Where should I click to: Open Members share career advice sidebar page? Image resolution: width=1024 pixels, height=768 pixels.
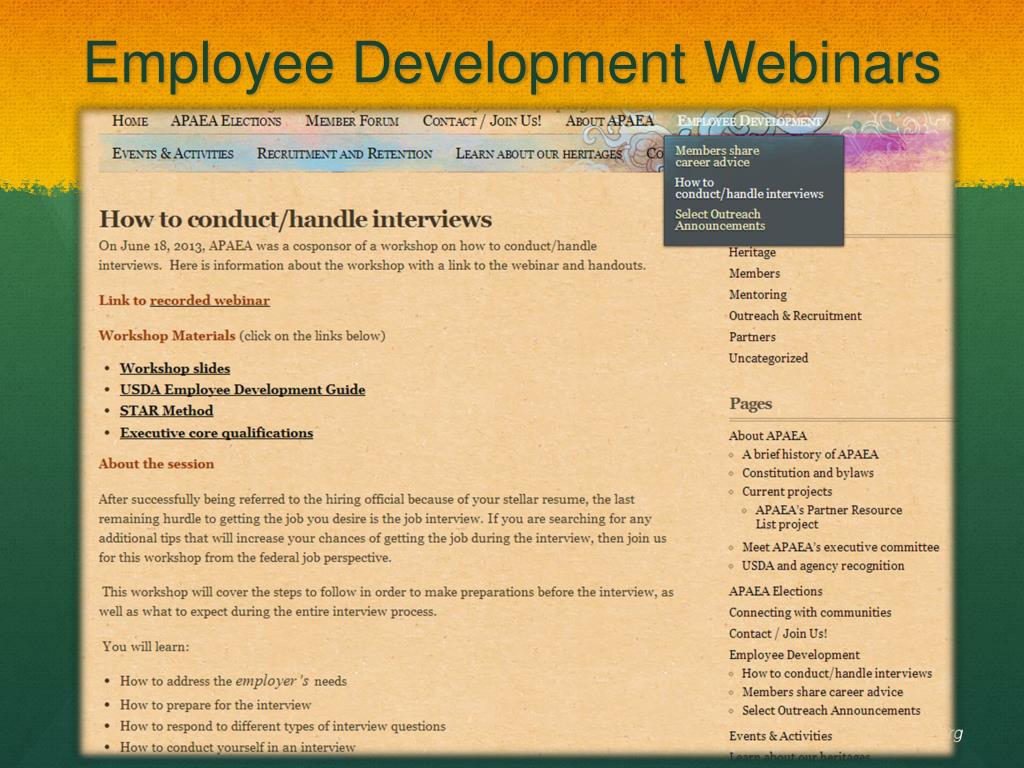coord(822,692)
